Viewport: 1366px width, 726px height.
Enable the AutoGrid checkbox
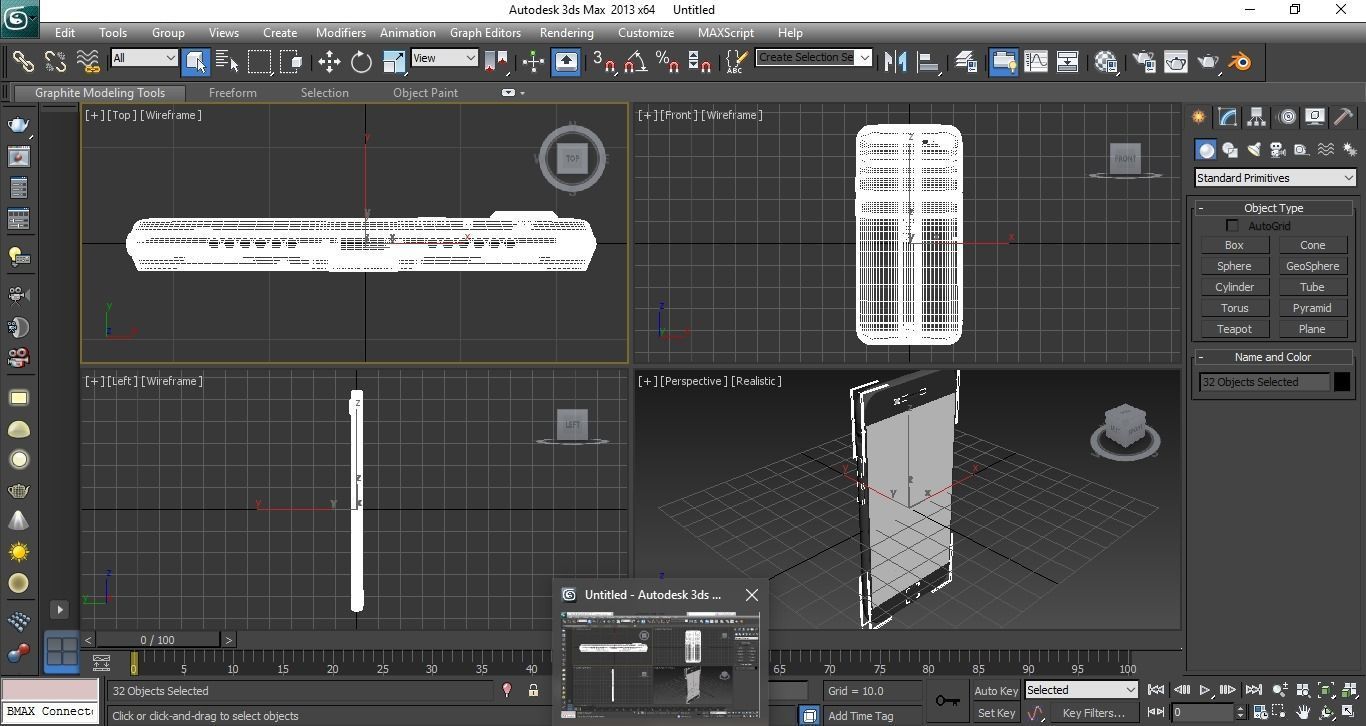1232,226
